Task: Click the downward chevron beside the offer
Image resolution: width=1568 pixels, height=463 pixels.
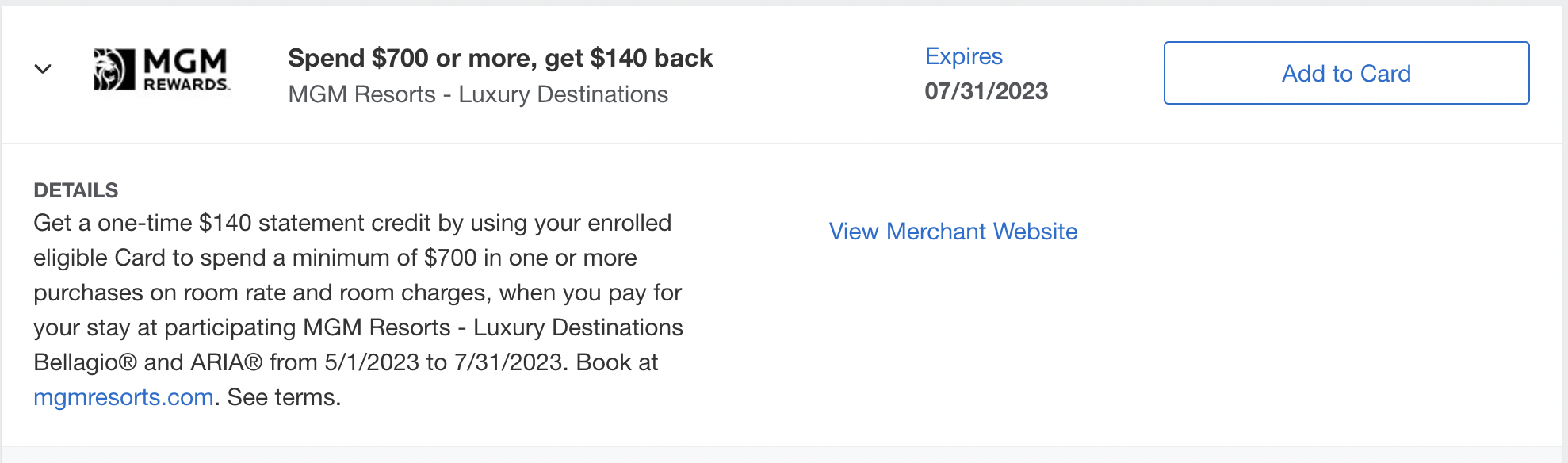Action: [x=44, y=67]
